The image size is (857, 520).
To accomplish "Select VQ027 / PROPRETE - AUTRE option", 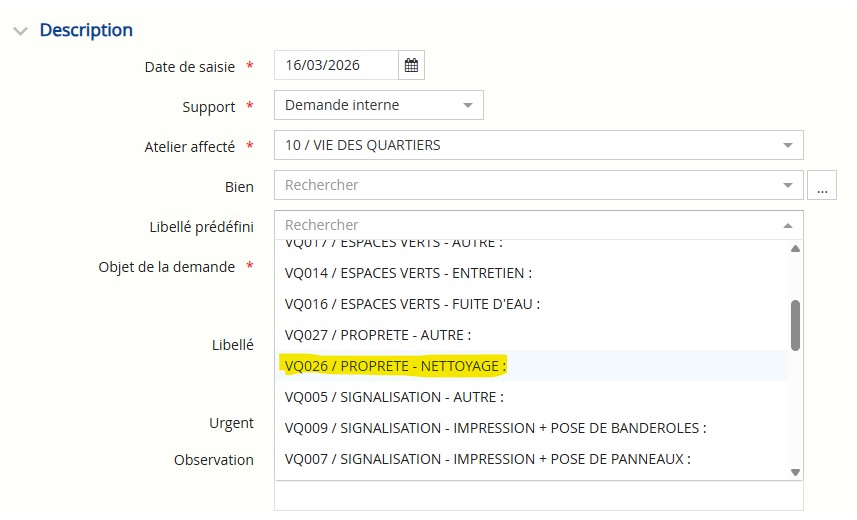I will click(377, 335).
